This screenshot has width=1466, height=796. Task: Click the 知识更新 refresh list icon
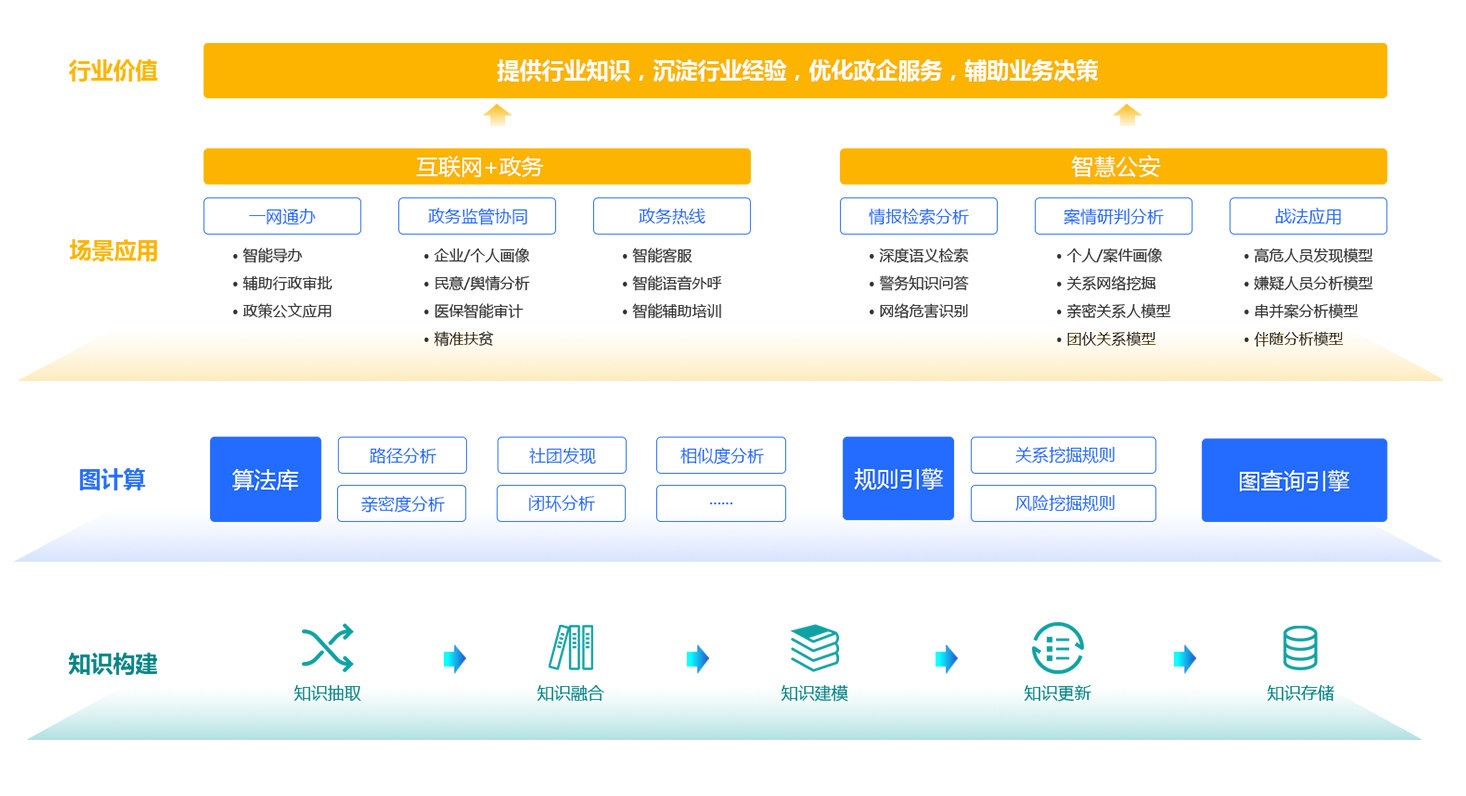click(1057, 648)
